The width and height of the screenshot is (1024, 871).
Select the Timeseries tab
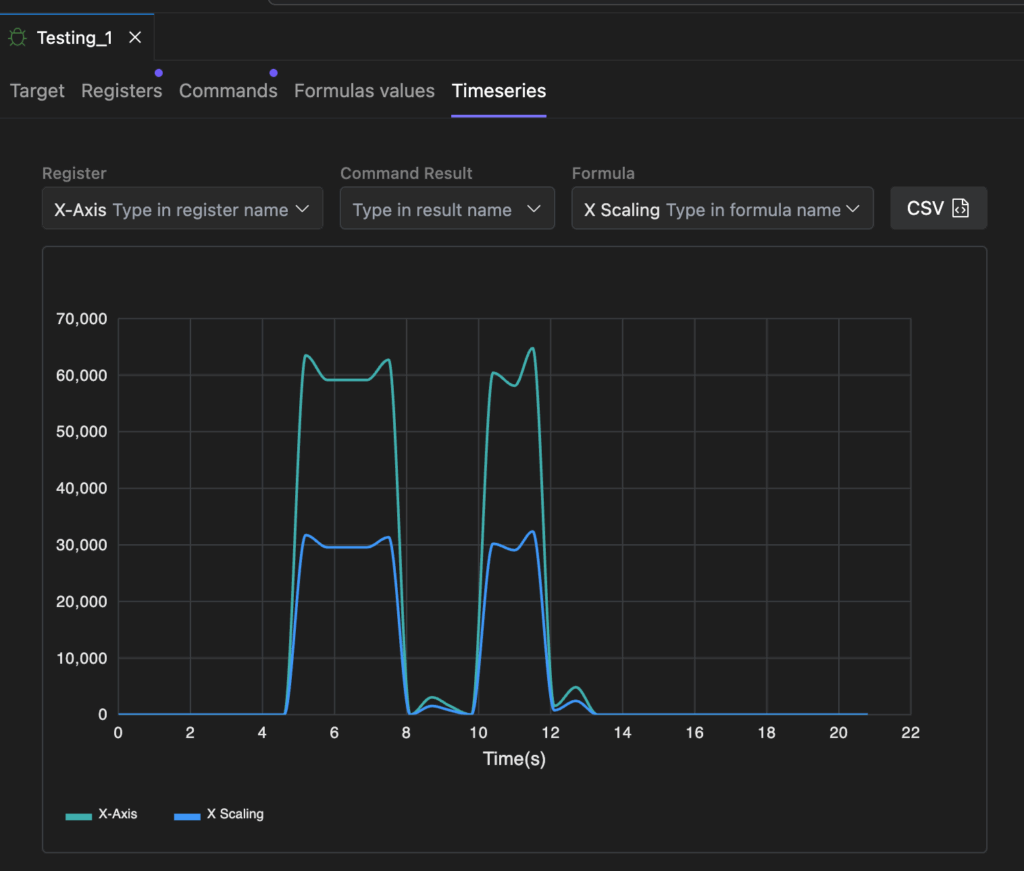(499, 91)
